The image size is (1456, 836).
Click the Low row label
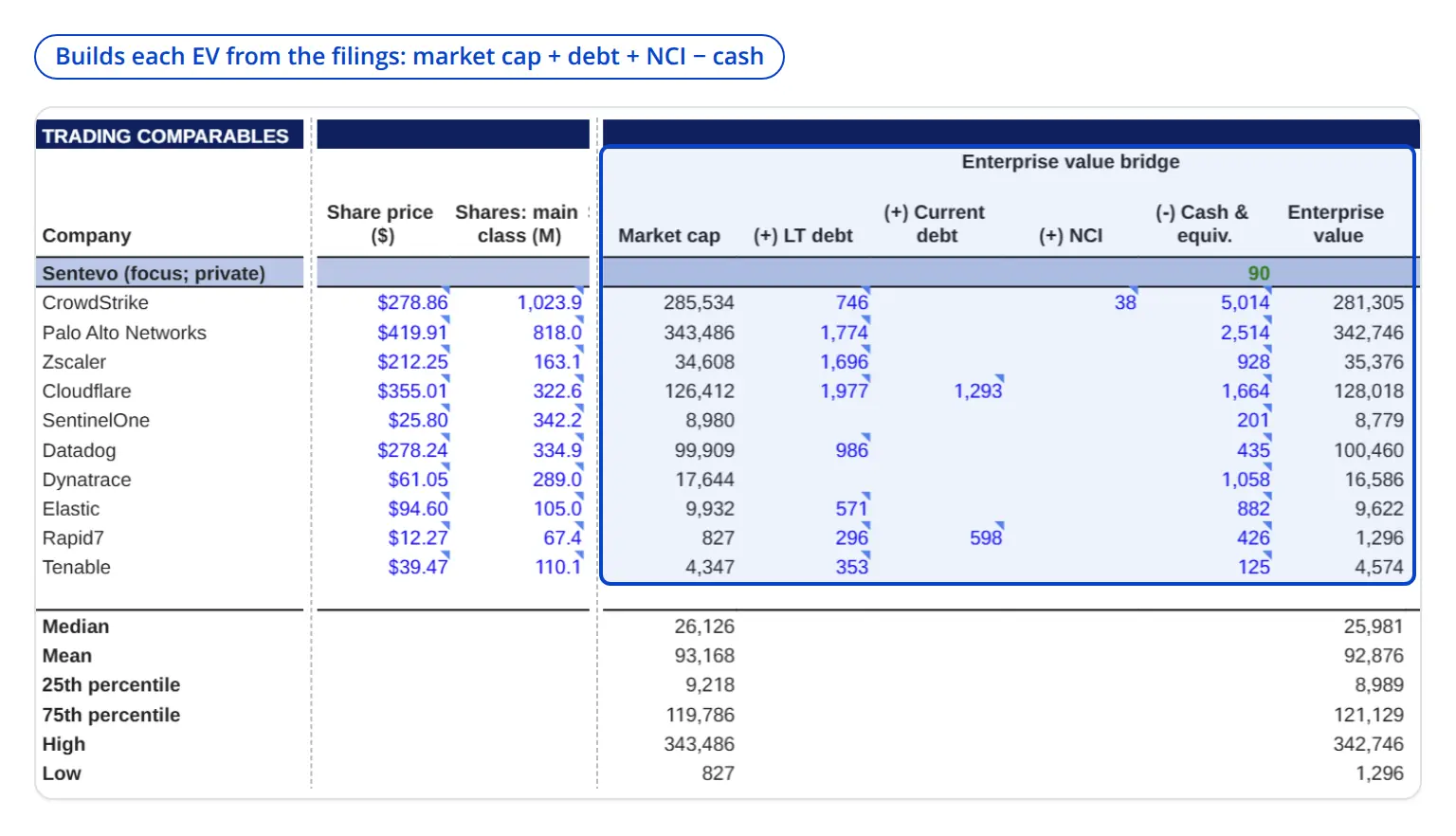62,773
